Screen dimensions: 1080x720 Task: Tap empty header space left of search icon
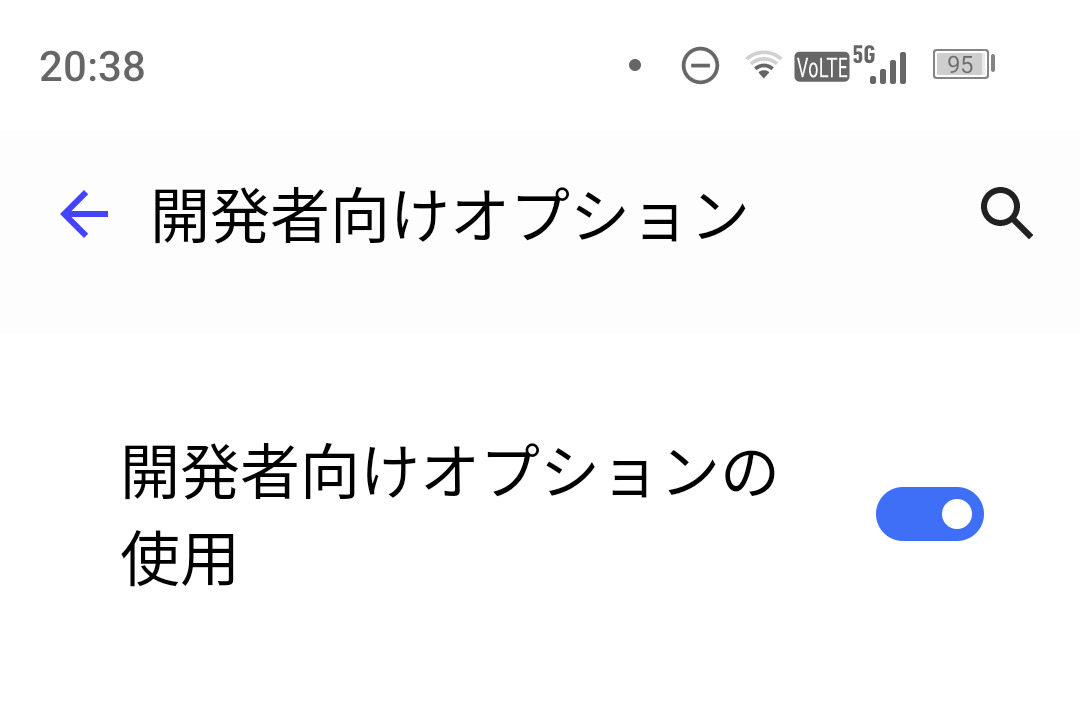tap(860, 214)
